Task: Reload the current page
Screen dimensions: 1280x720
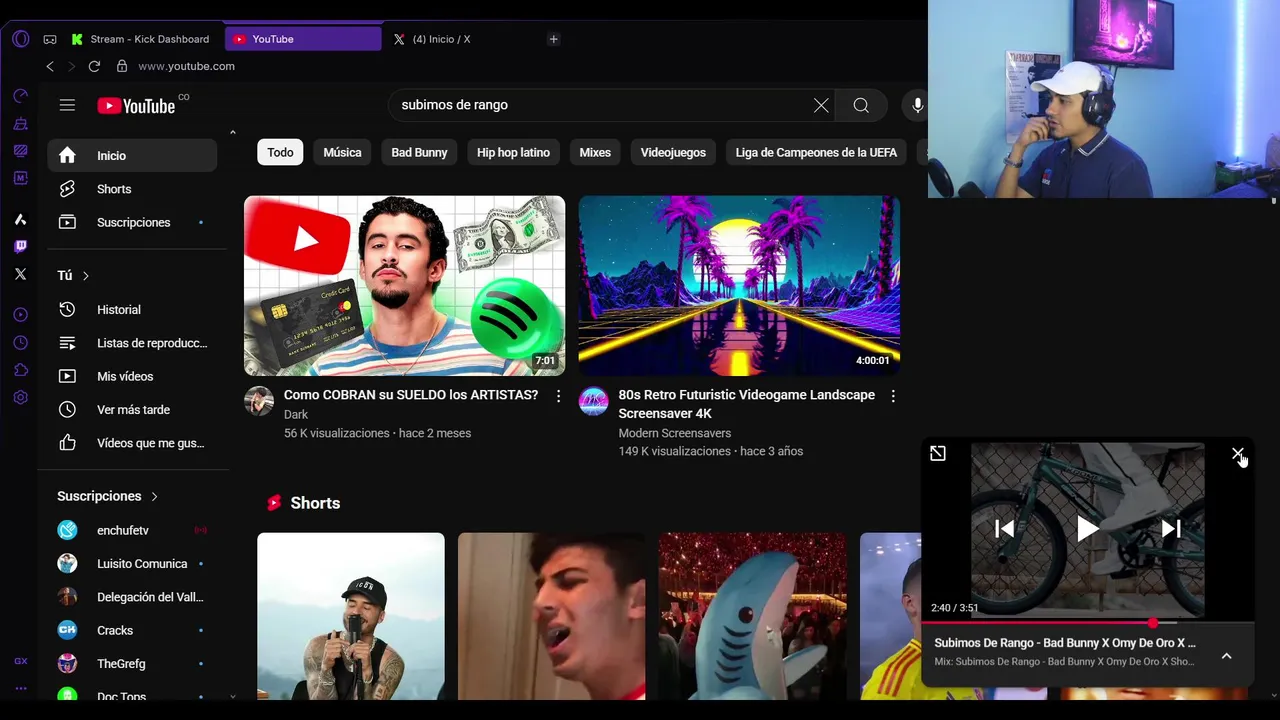Action: (94, 66)
